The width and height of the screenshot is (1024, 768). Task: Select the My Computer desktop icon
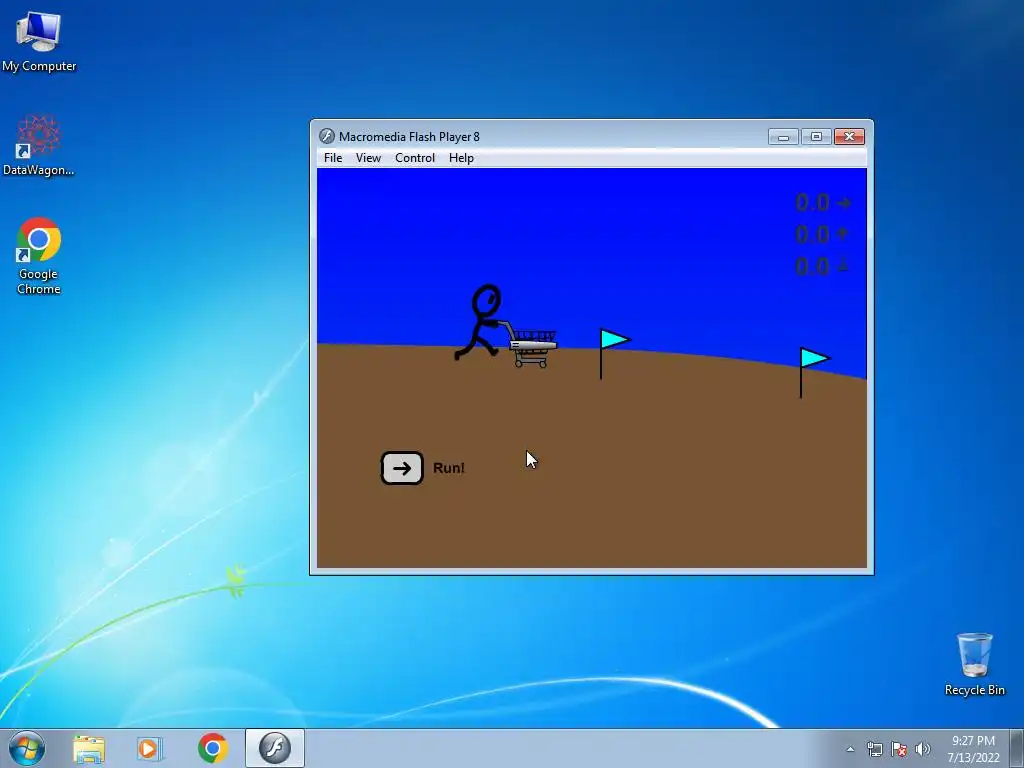click(x=39, y=40)
